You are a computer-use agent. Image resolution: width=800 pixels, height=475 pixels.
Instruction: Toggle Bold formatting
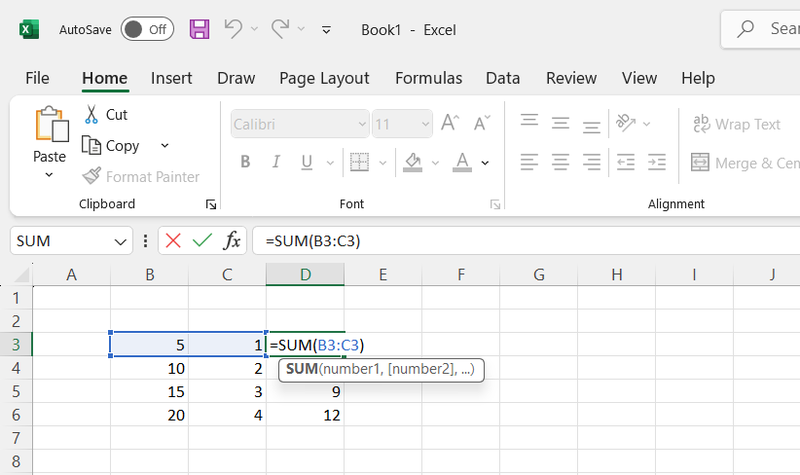pos(245,162)
